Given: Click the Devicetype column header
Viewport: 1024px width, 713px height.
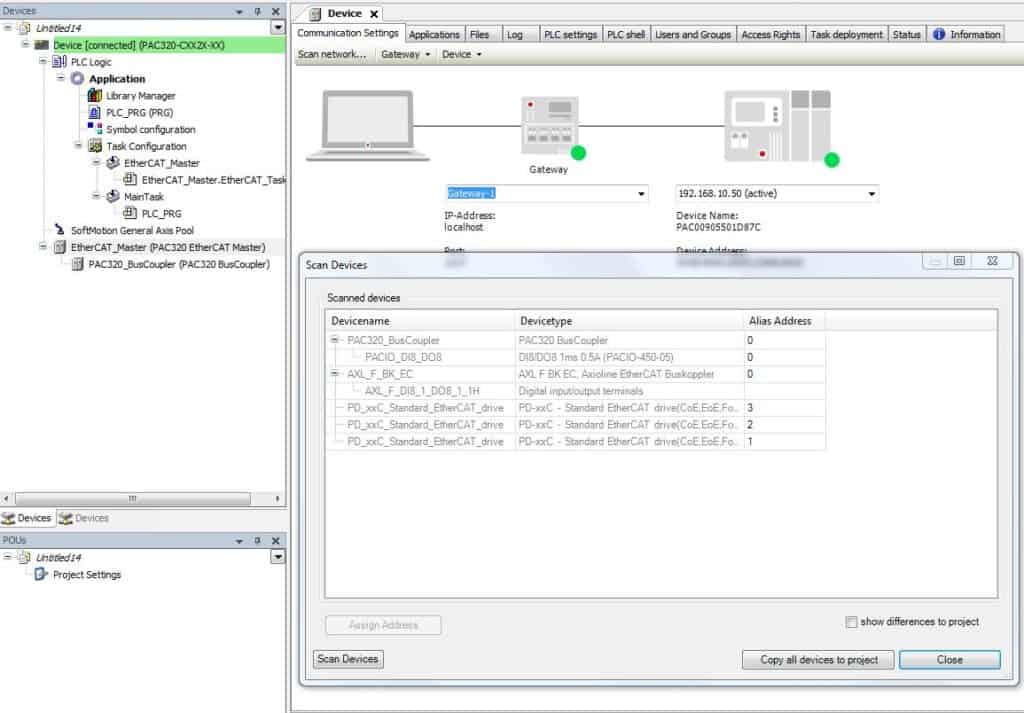Looking at the screenshot, I should pyautogui.click(x=630, y=321).
